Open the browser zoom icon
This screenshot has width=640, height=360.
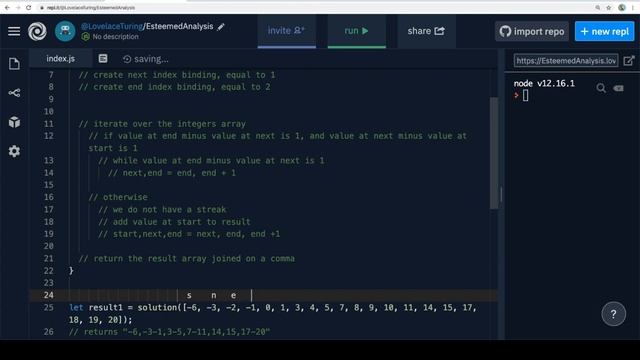click(x=598, y=7)
